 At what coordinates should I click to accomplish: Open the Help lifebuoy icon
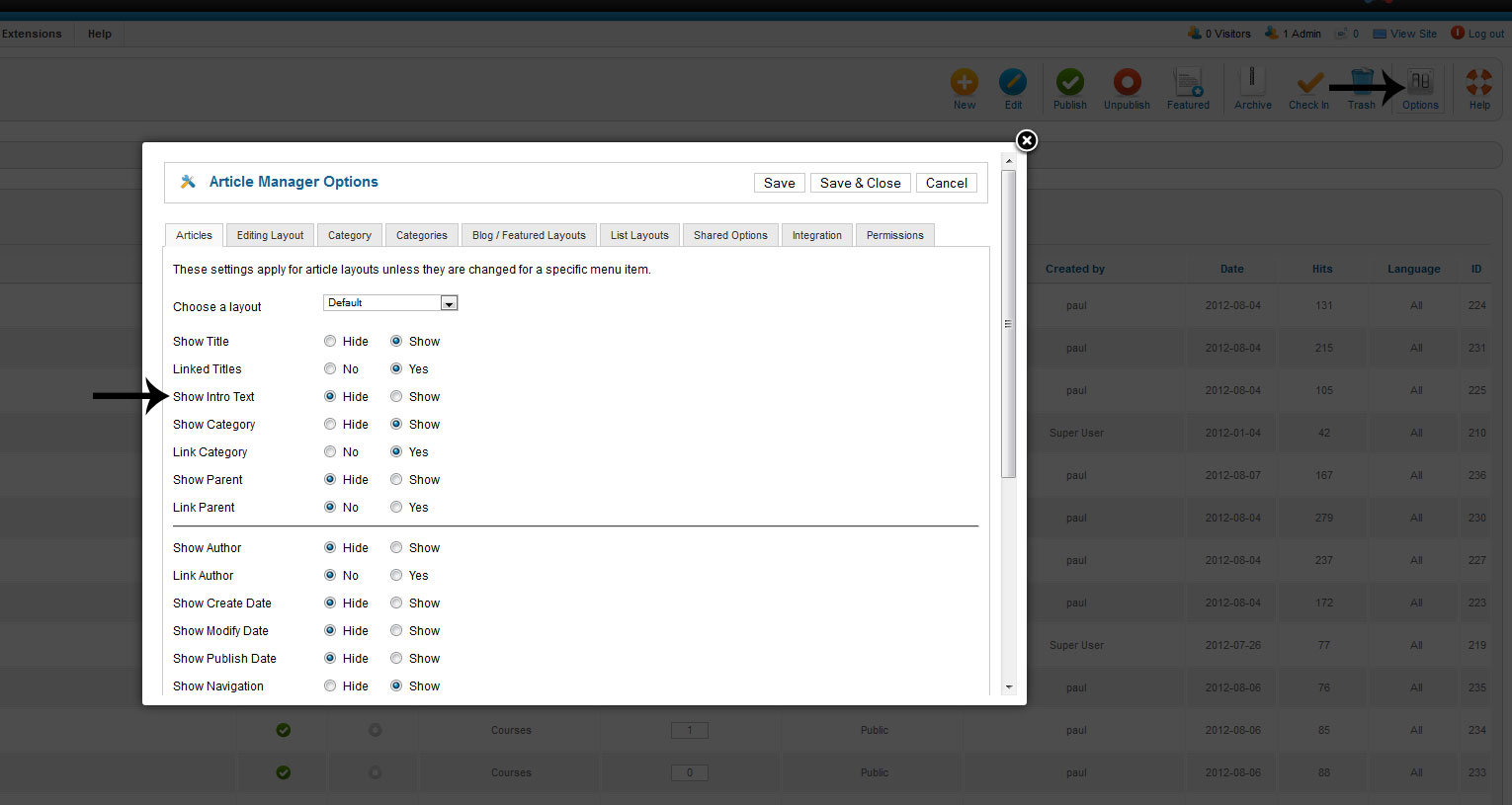click(x=1479, y=82)
